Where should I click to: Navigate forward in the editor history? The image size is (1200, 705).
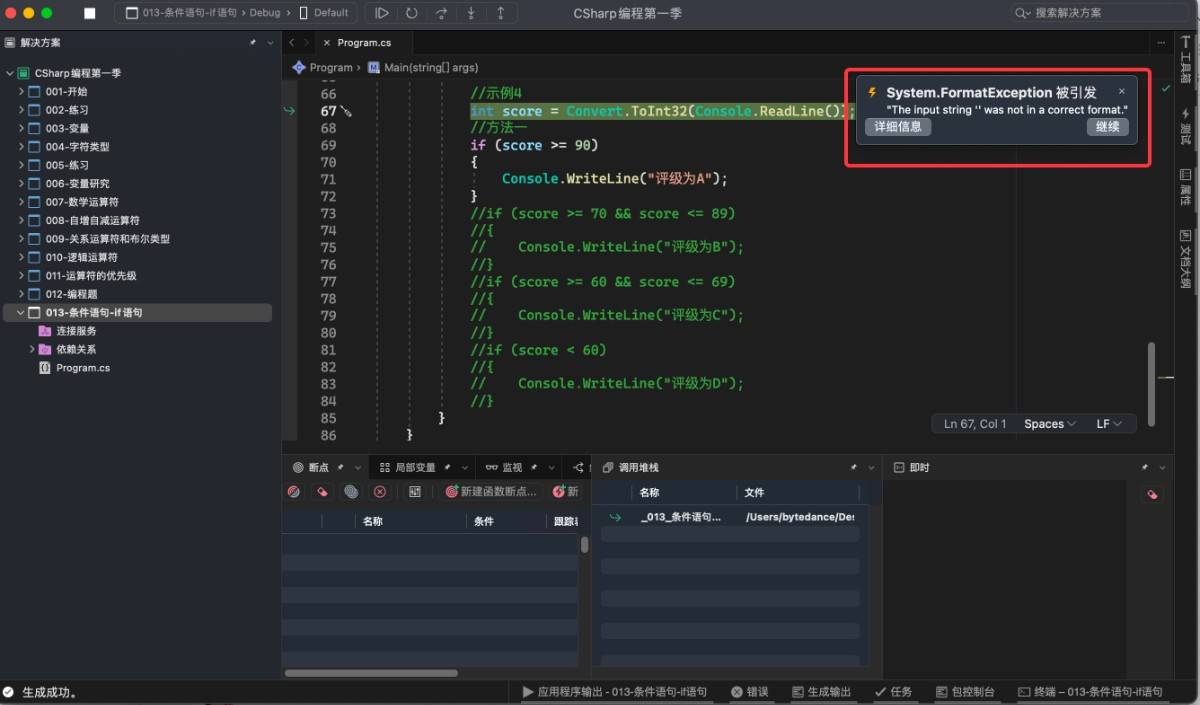tap(305, 43)
